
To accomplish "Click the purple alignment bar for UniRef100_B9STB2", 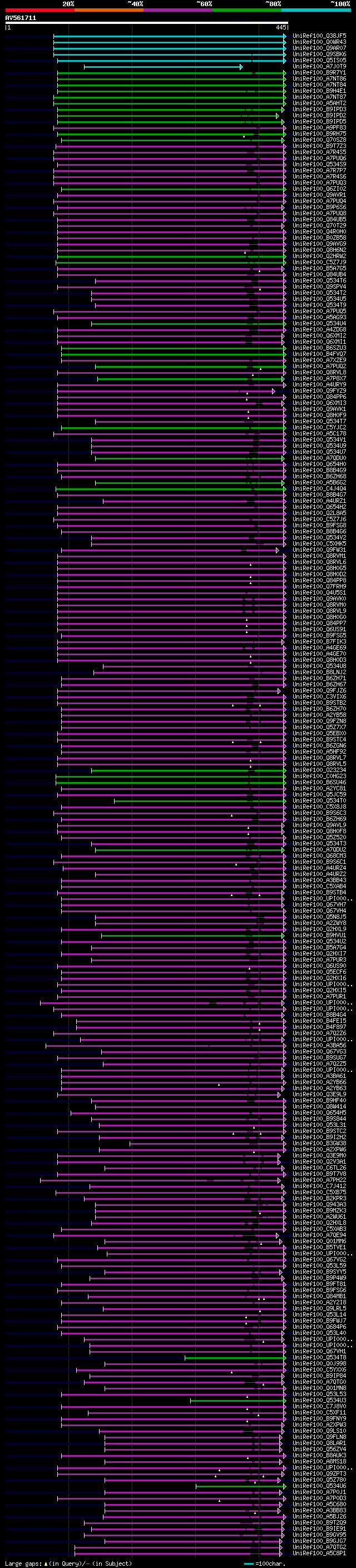I will (x=172, y=703).
